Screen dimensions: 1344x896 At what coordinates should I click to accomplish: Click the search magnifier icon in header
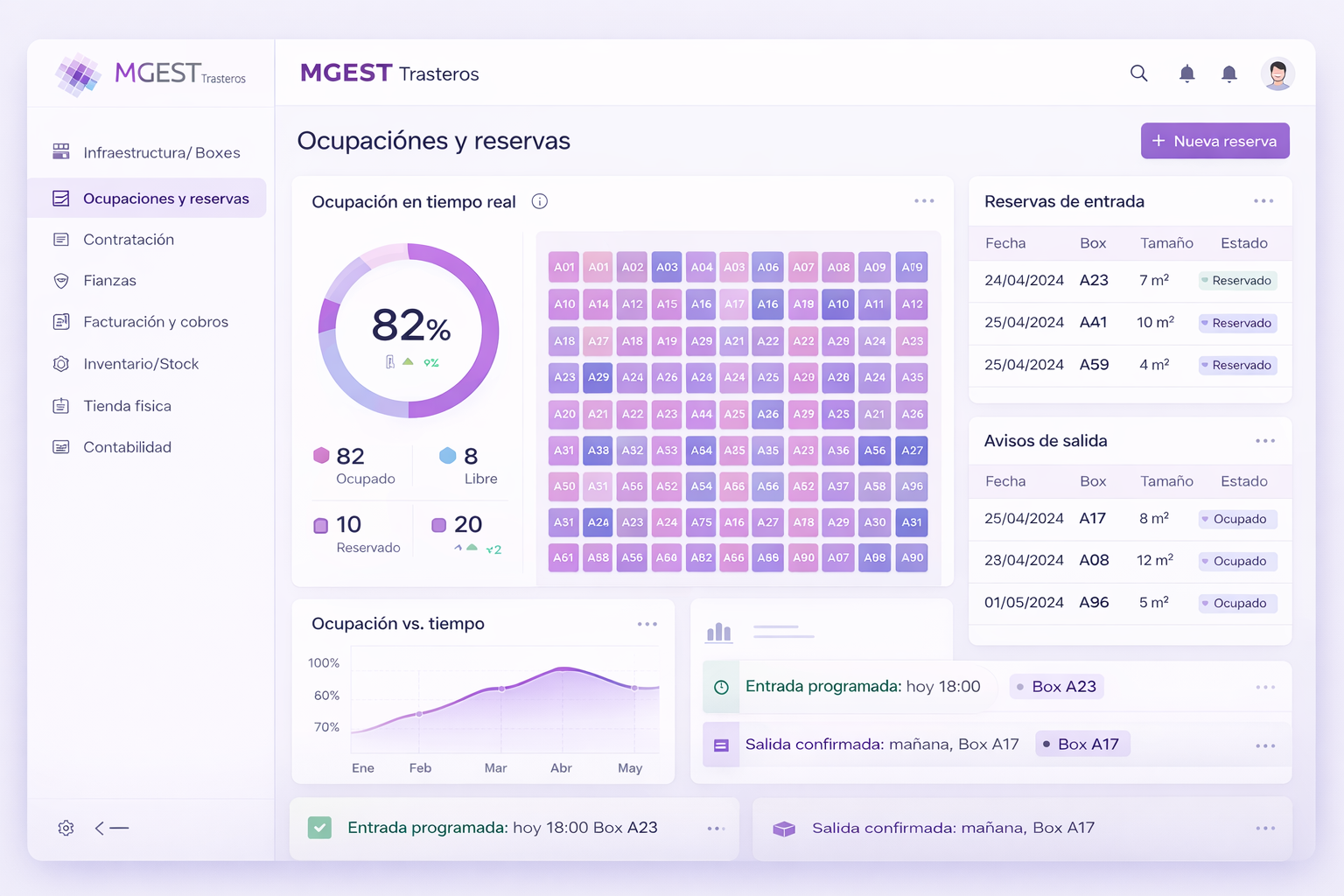tap(1138, 73)
